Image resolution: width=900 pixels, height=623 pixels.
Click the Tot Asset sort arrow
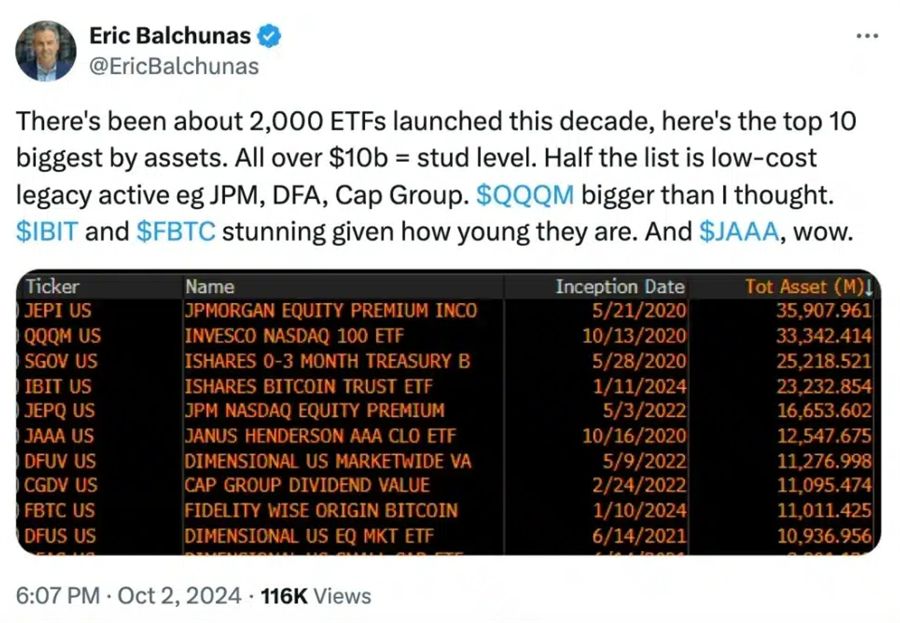click(x=868, y=287)
